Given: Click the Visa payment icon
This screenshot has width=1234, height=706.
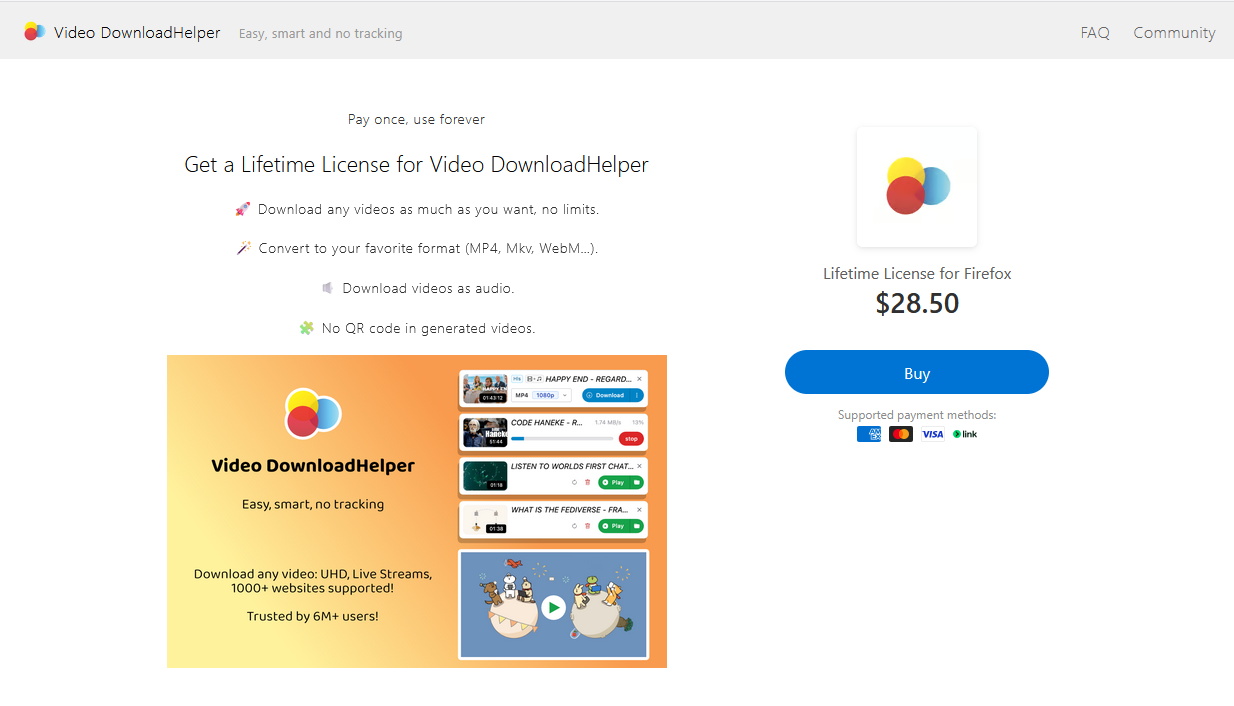Looking at the screenshot, I should (x=933, y=434).
